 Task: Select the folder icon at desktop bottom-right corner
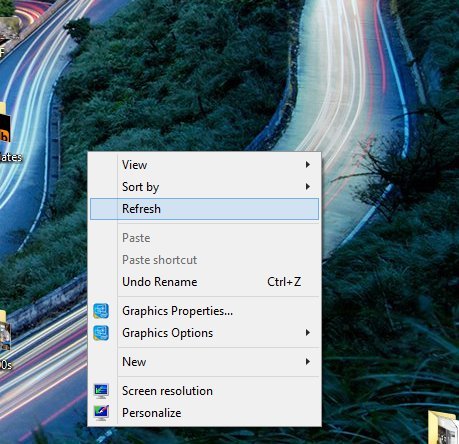point(443,427)
